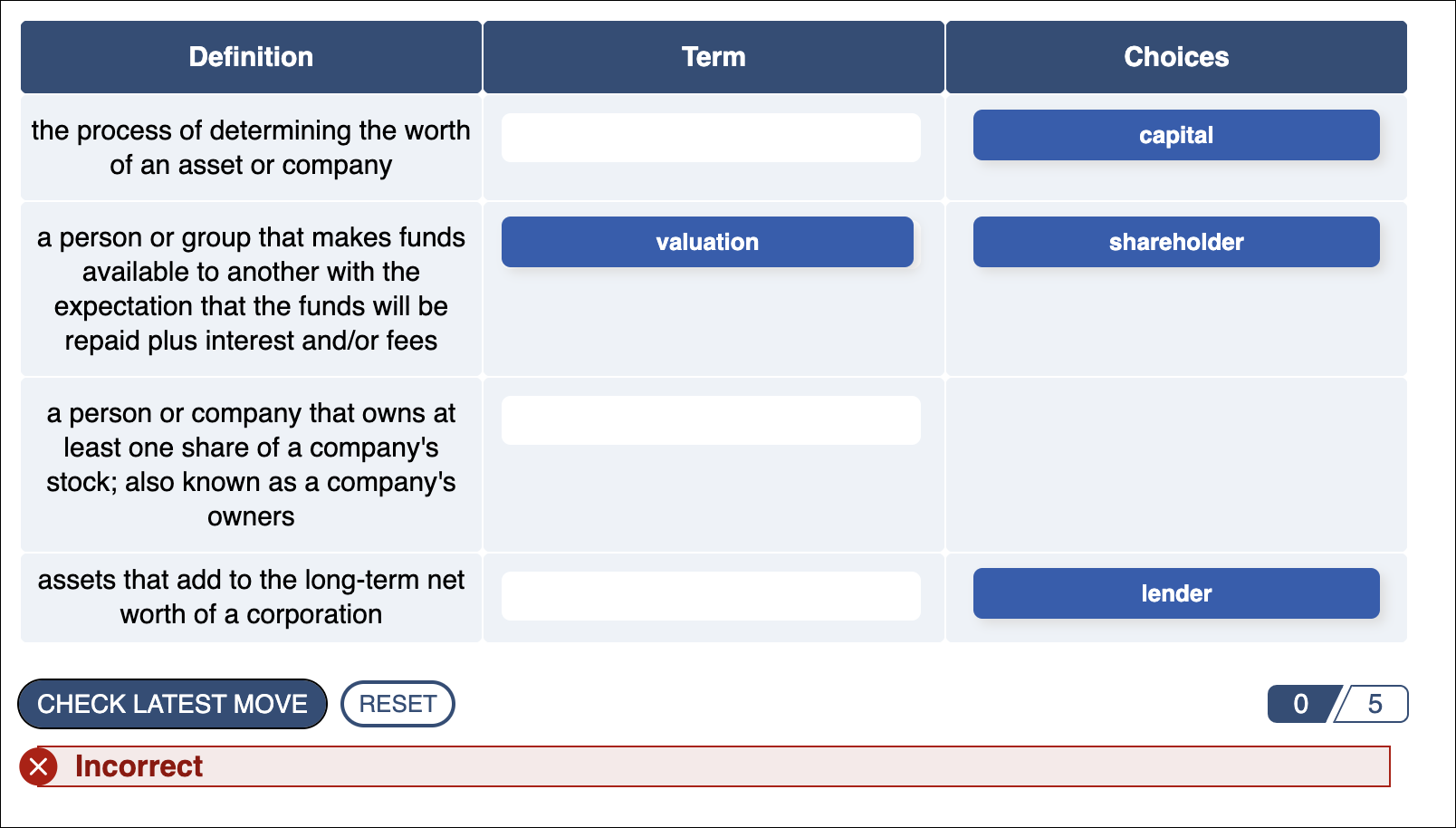
Task: Click the Term column header
Action: [713, 56]
